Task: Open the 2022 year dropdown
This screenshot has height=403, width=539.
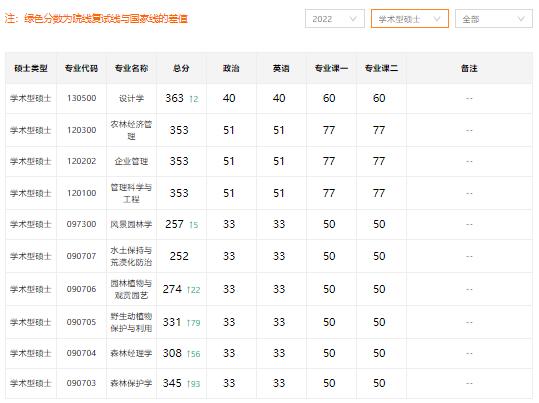Action: [x=334, y=19]
